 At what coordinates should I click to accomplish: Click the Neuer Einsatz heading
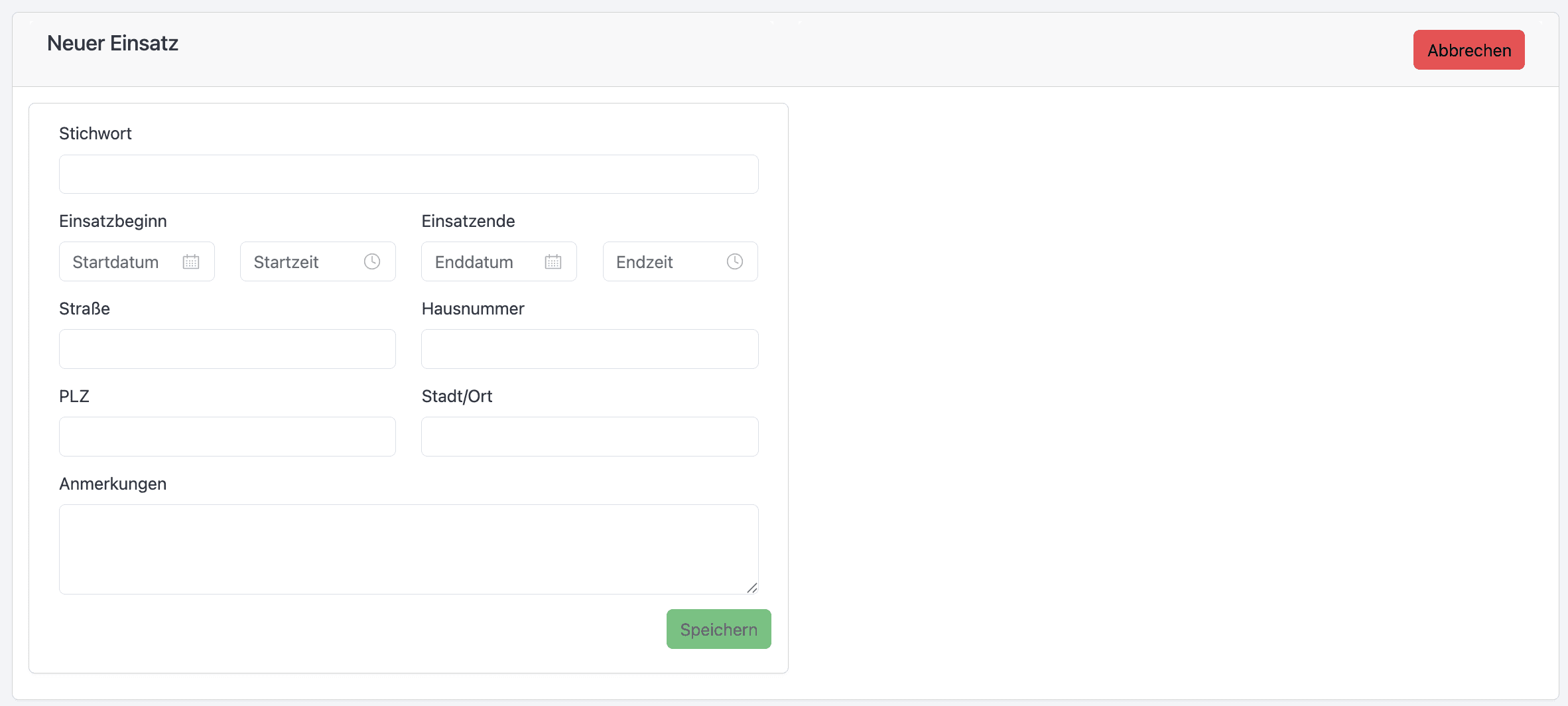(x=113, y=43)
